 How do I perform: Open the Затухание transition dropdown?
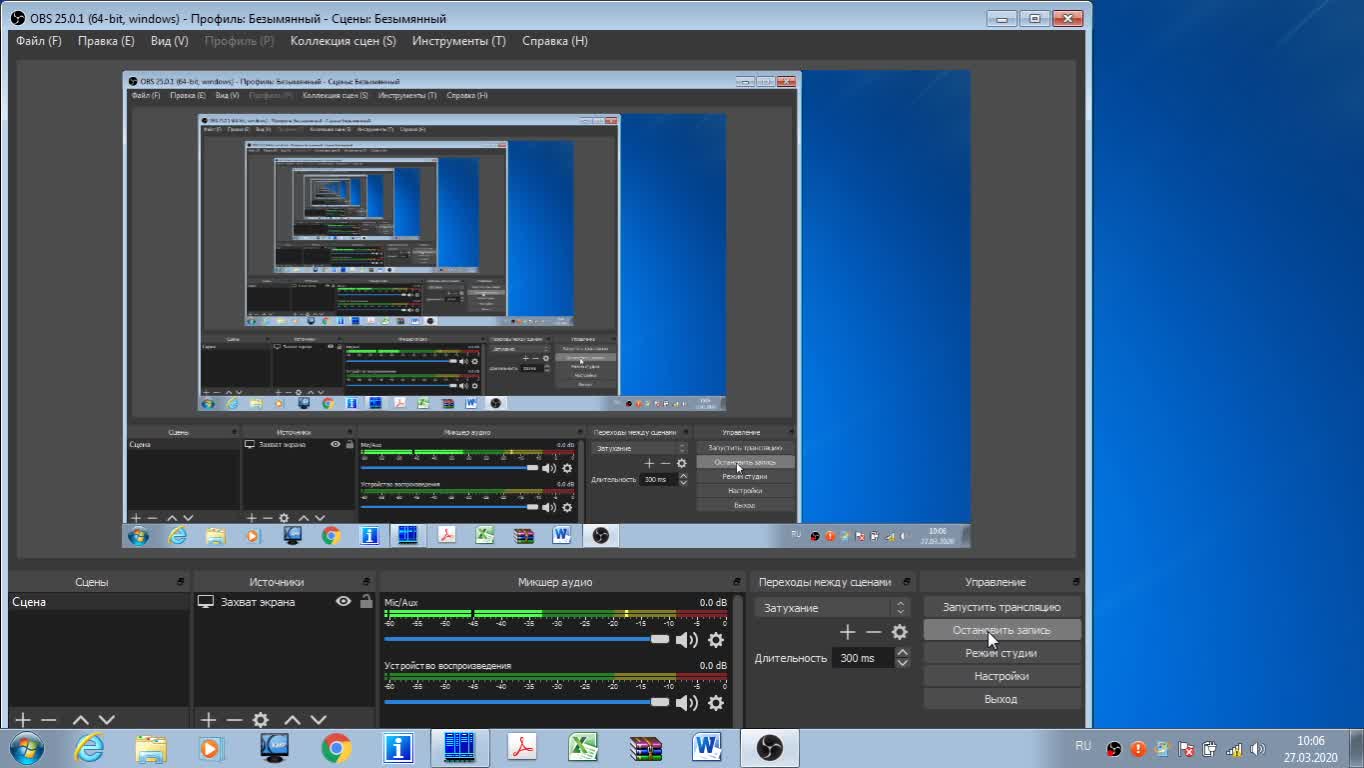tap(831, 608)
